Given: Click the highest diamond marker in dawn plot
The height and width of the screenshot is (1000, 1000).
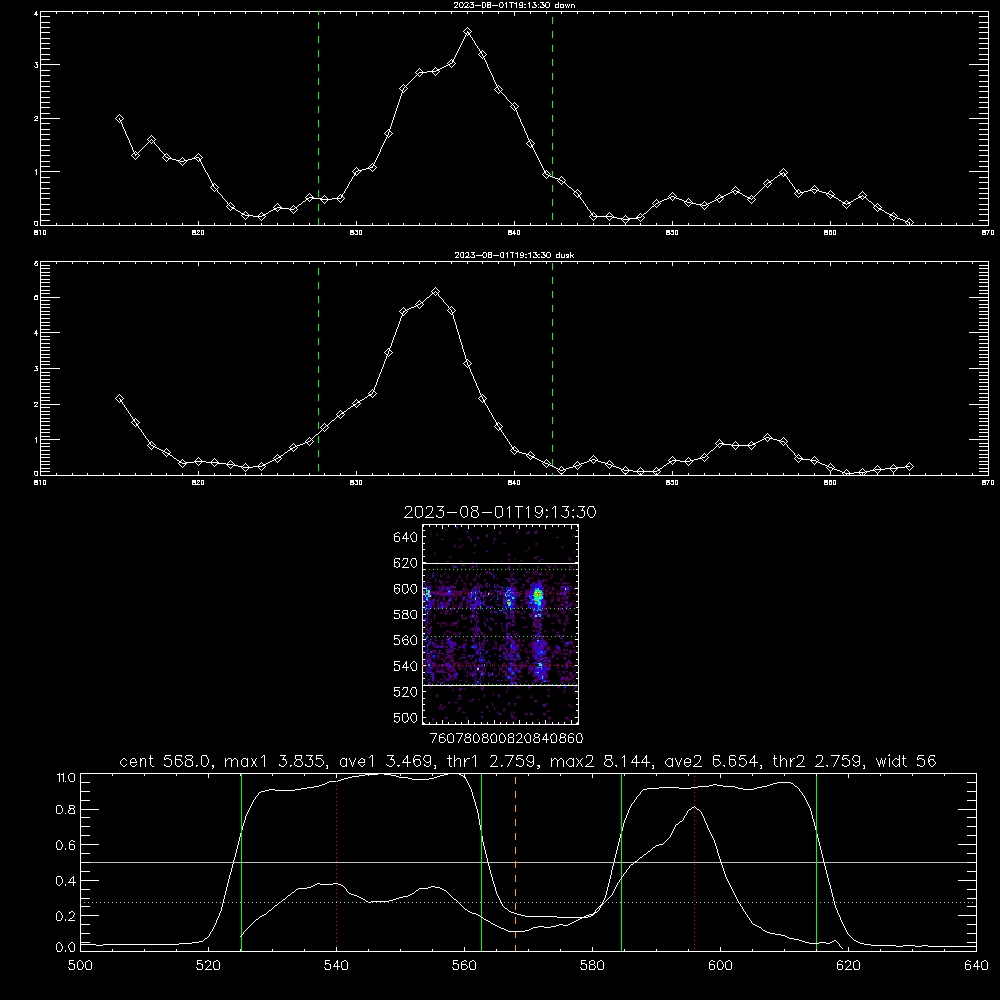Looking at the screenshot, I should click(467, 31).
